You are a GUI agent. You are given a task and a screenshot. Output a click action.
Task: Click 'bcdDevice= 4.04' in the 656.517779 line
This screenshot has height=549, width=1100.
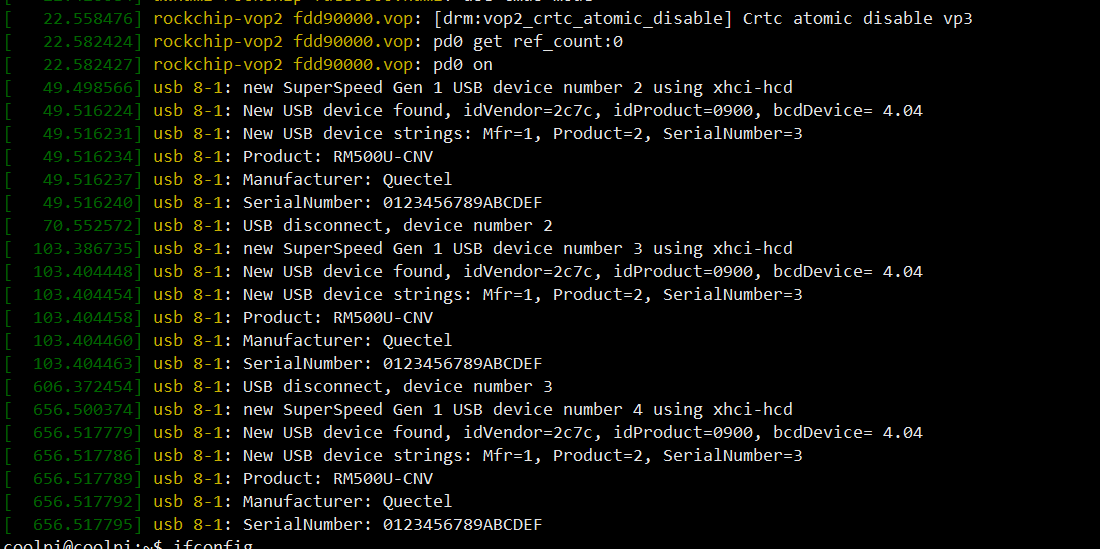click(847, 433)
